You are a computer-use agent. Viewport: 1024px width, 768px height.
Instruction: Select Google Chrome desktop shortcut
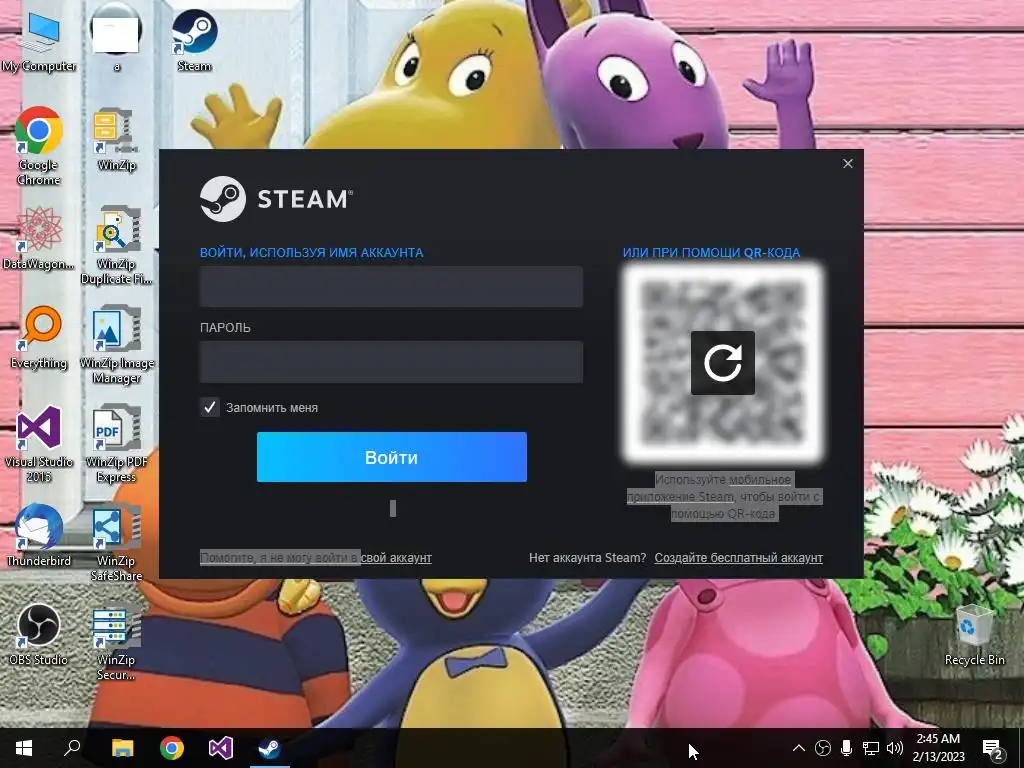click(39, 145)
